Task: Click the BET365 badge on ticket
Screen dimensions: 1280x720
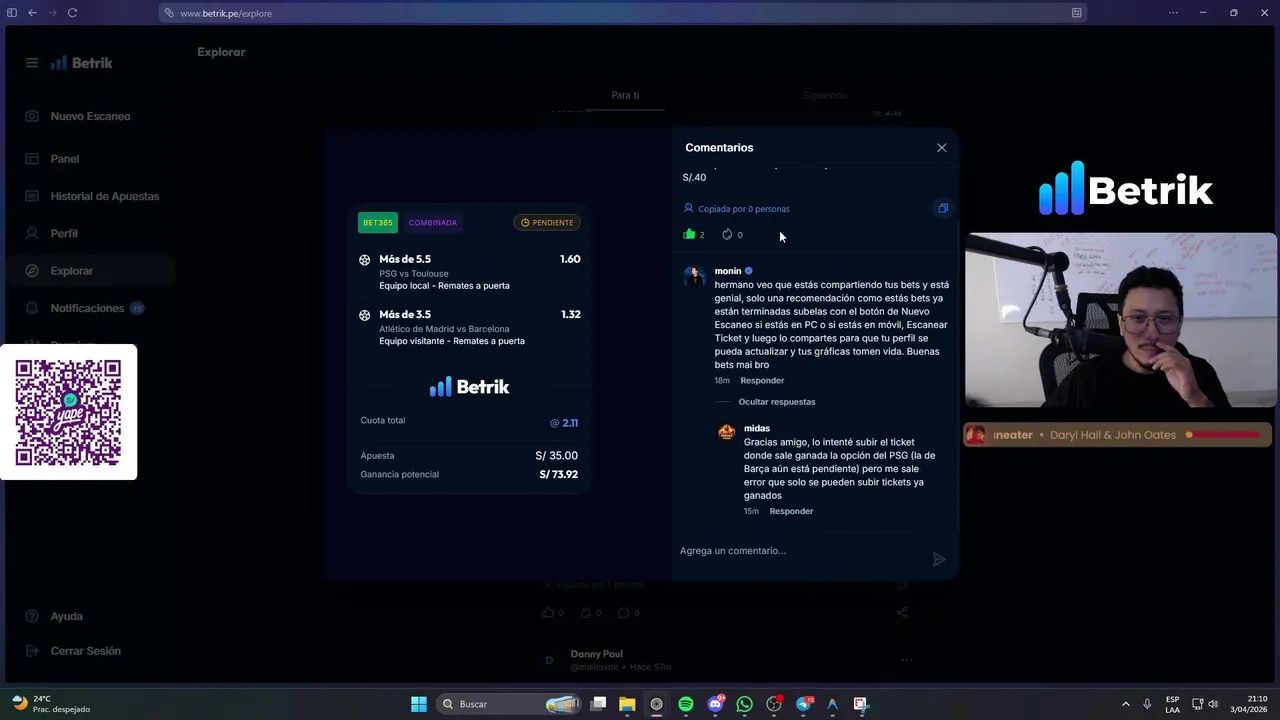Action: point(377,223)
